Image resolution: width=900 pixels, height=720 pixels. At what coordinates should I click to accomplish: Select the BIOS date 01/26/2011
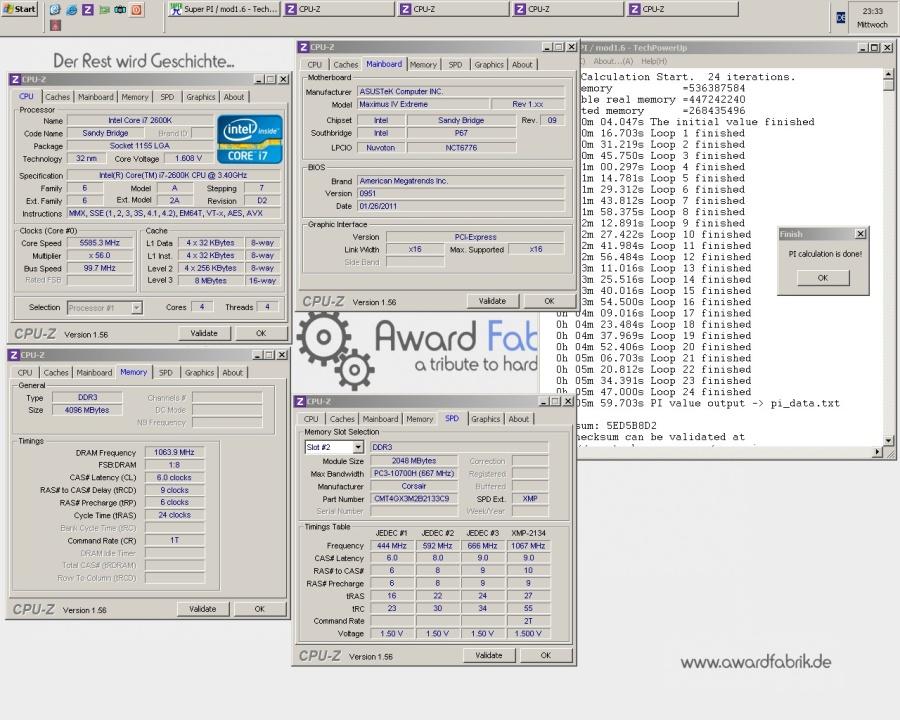point(460,206)
